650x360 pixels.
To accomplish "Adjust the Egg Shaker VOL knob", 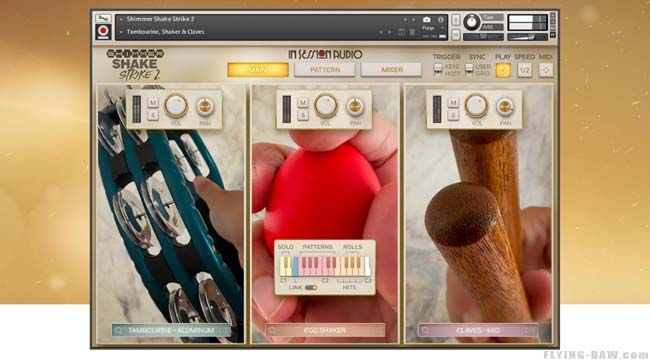I will (x=326, y=106).
